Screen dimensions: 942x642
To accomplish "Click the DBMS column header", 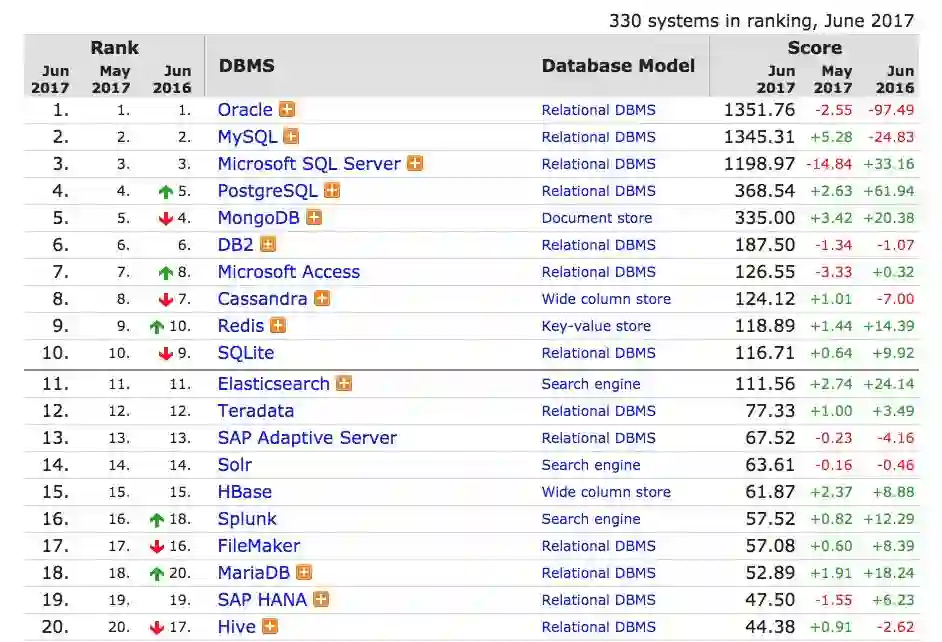I will [x=246, y=66].
